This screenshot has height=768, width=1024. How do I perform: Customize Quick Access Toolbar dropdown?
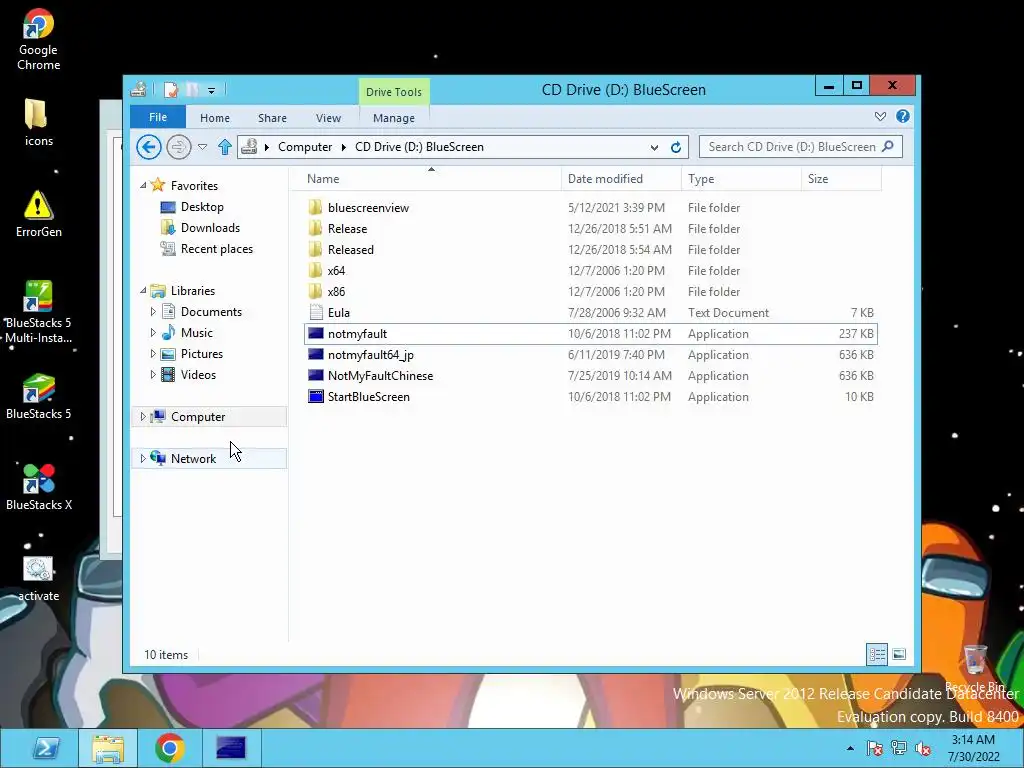click(211, 91)
